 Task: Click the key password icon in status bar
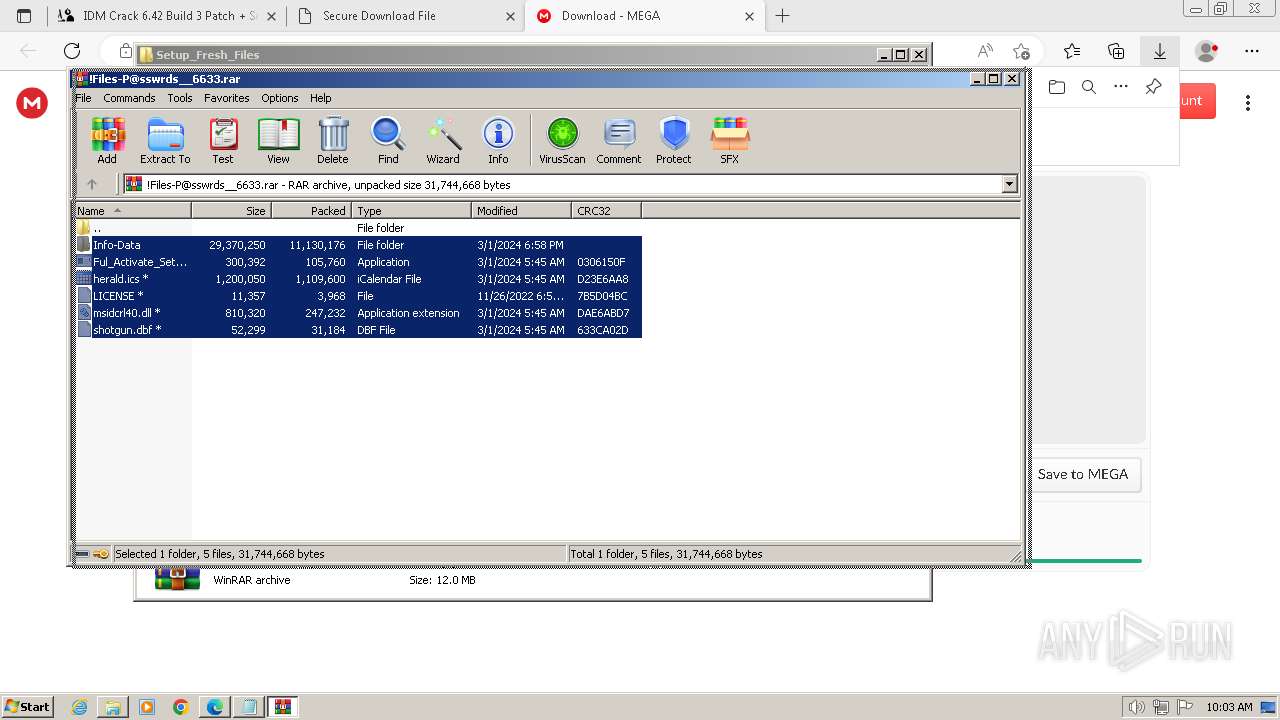(x=101, y=554)
